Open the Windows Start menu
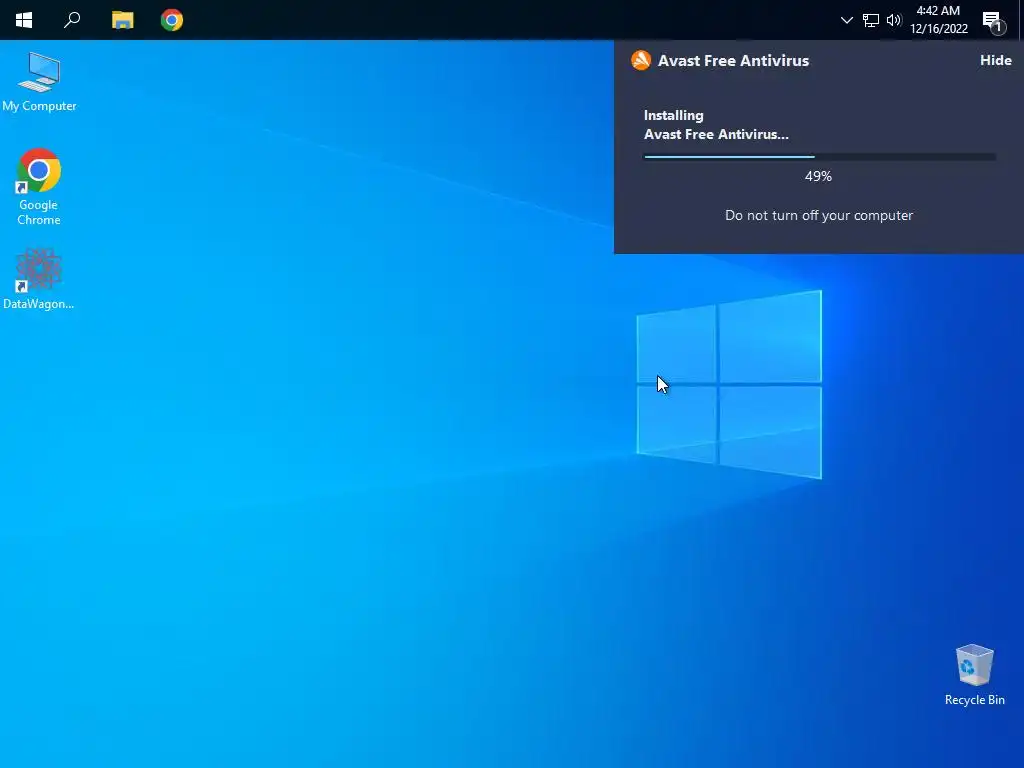1024x768 pixels. [24, 20]
